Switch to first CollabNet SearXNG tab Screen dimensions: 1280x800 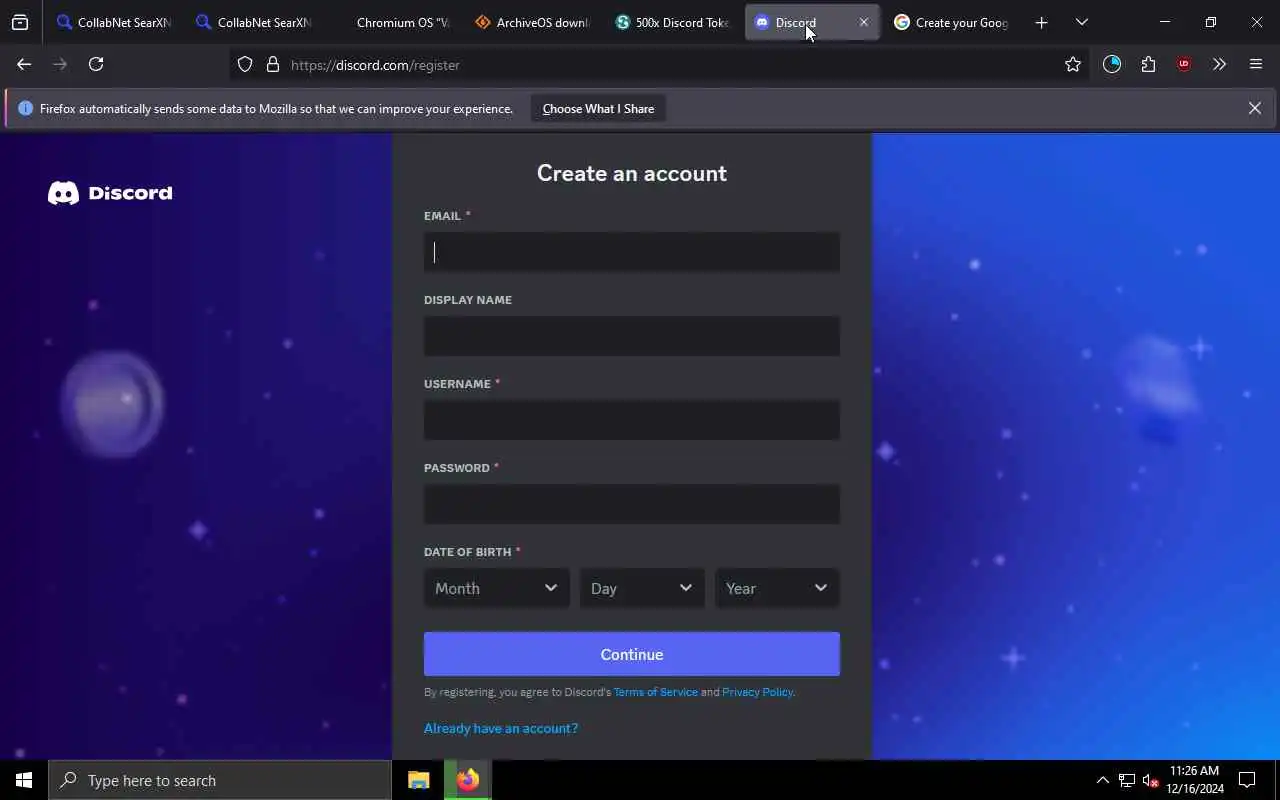112,22
